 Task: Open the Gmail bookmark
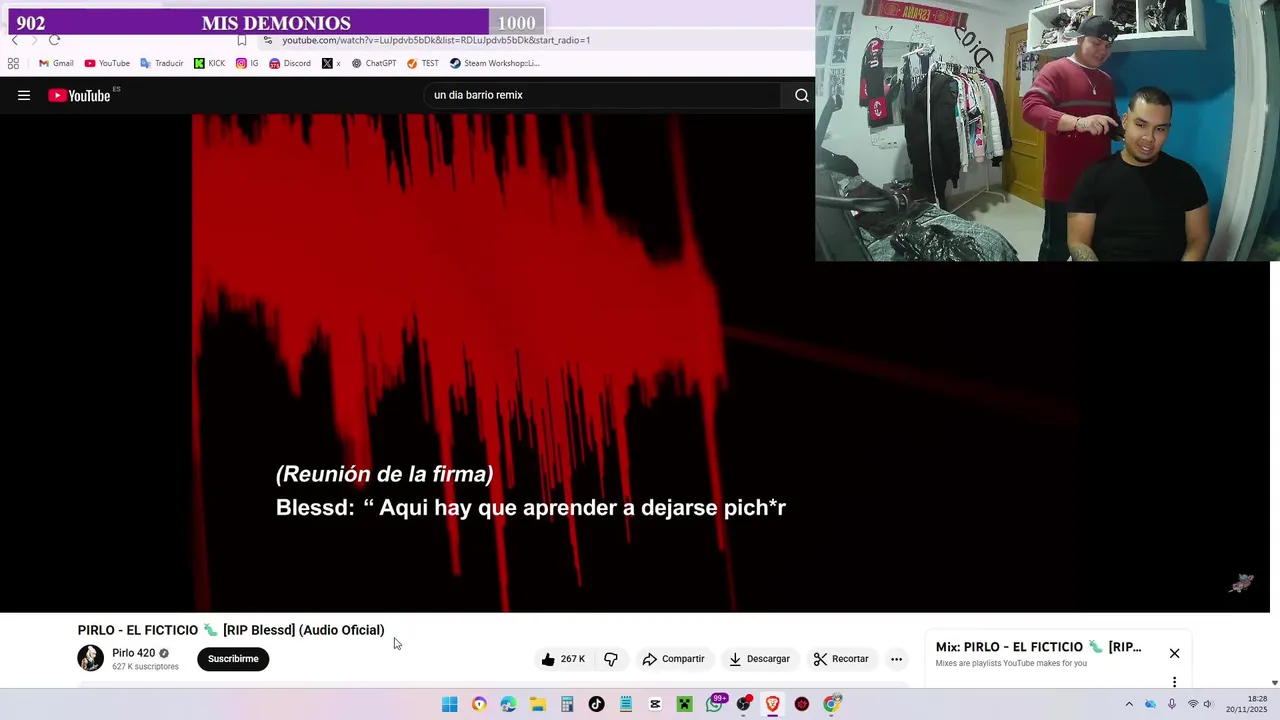55,63
